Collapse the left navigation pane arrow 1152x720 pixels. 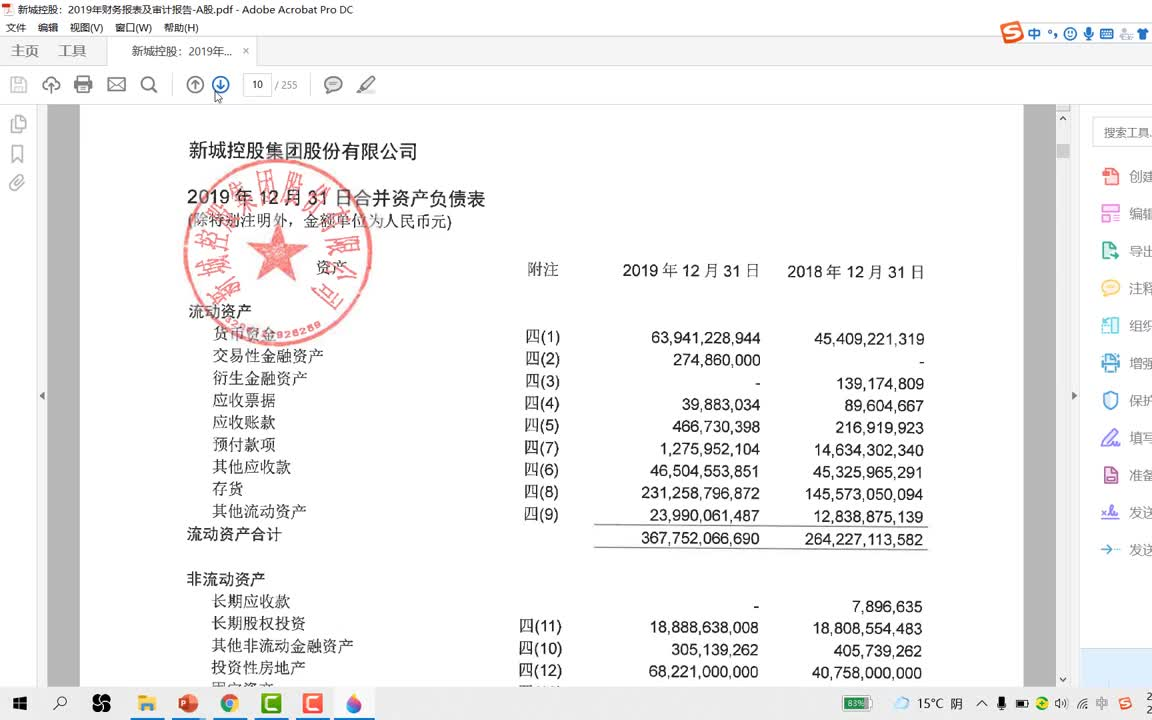point(42,396)
